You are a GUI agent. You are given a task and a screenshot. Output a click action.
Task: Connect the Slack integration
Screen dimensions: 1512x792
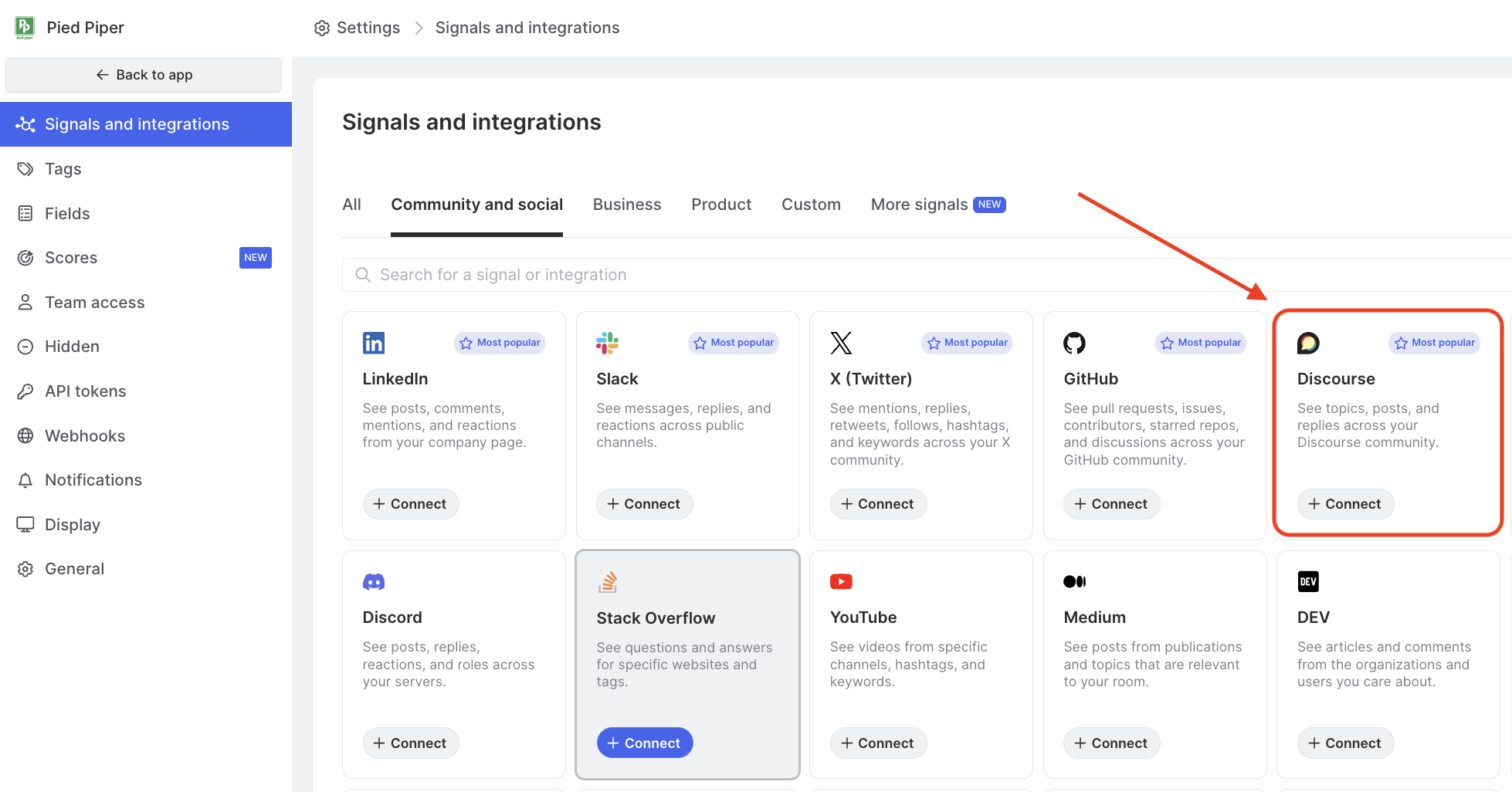pyautogui.click(x=644, y=504)
